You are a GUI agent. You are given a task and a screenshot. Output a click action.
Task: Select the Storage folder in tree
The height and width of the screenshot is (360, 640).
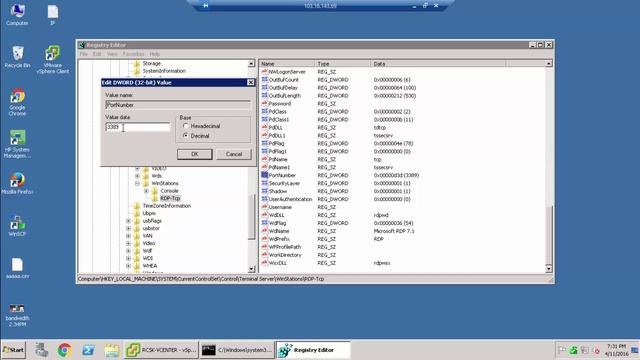(151, 64)
